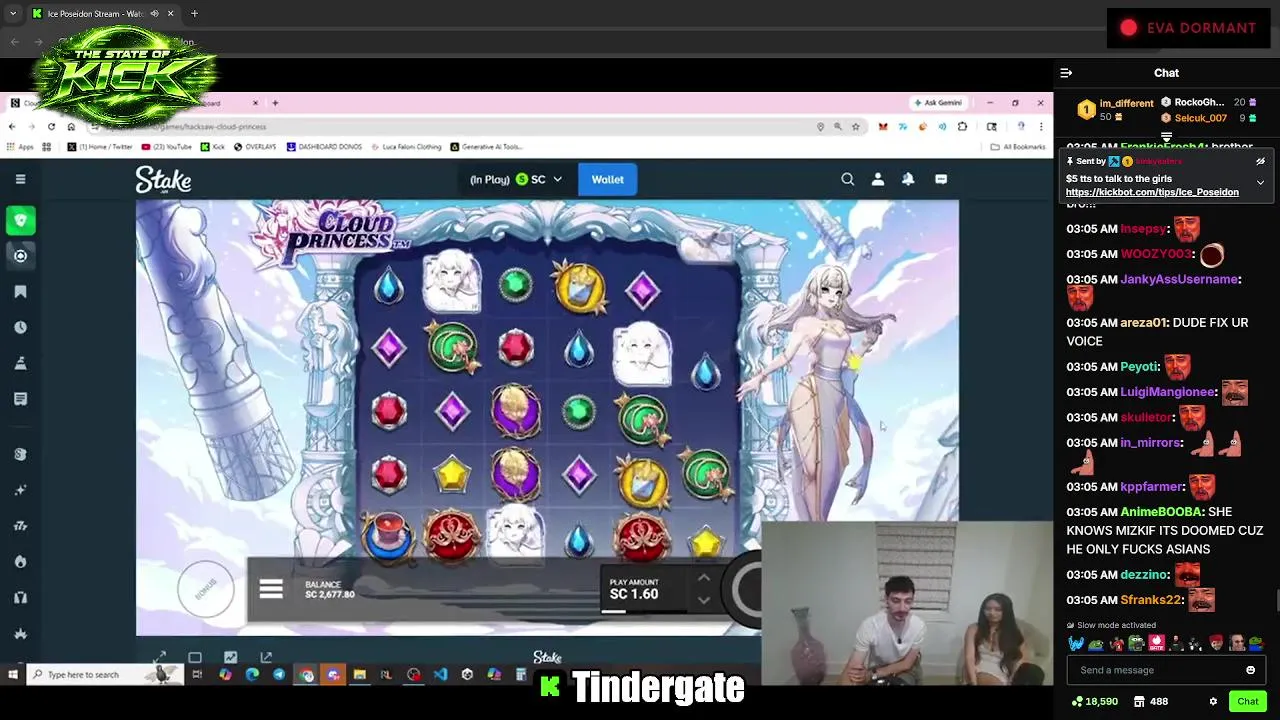
Task: Click the round BONUS button in slot
Action: coord(206,590)
